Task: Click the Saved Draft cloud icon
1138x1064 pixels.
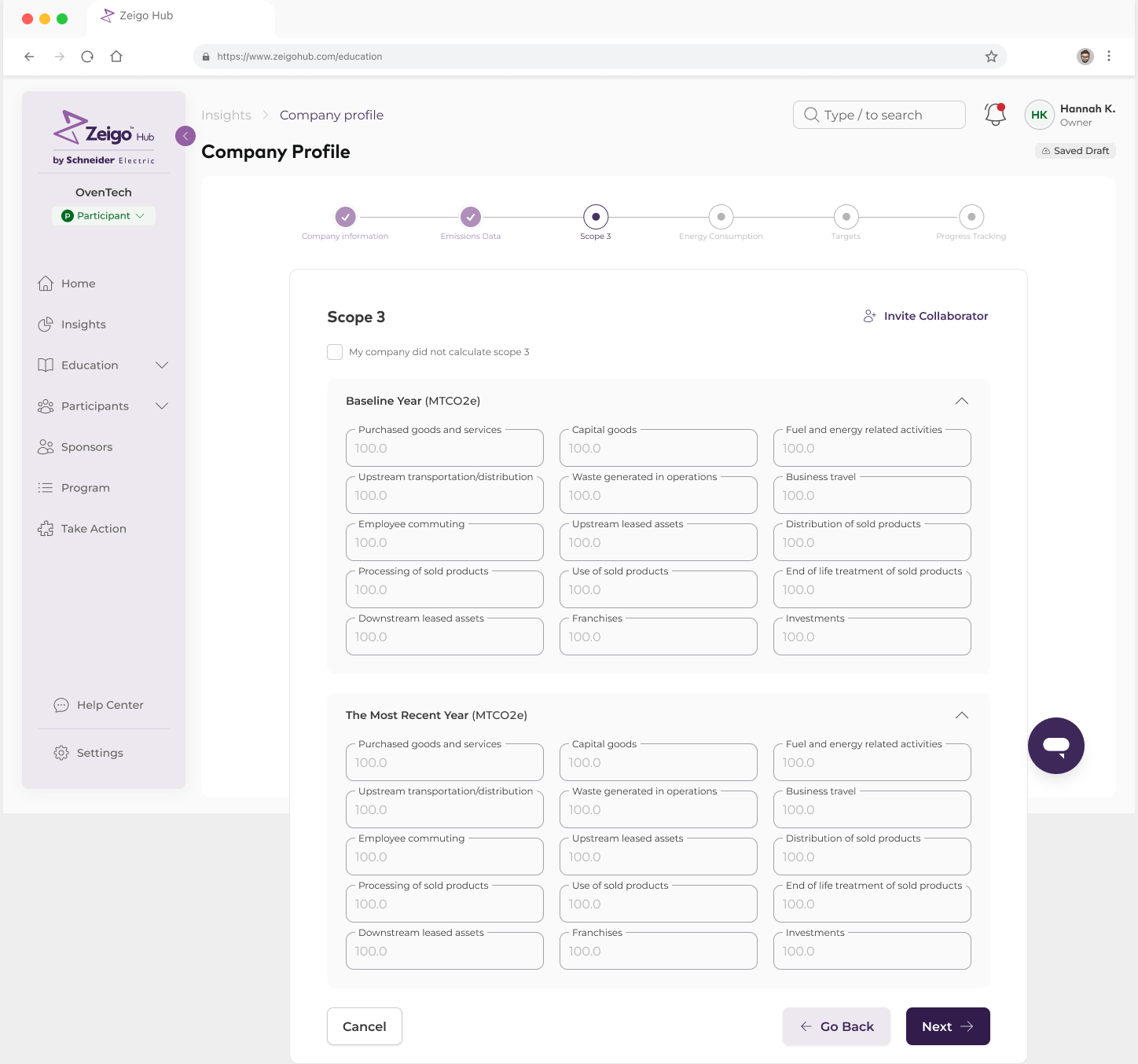Action: click(x=1046, y=151)
